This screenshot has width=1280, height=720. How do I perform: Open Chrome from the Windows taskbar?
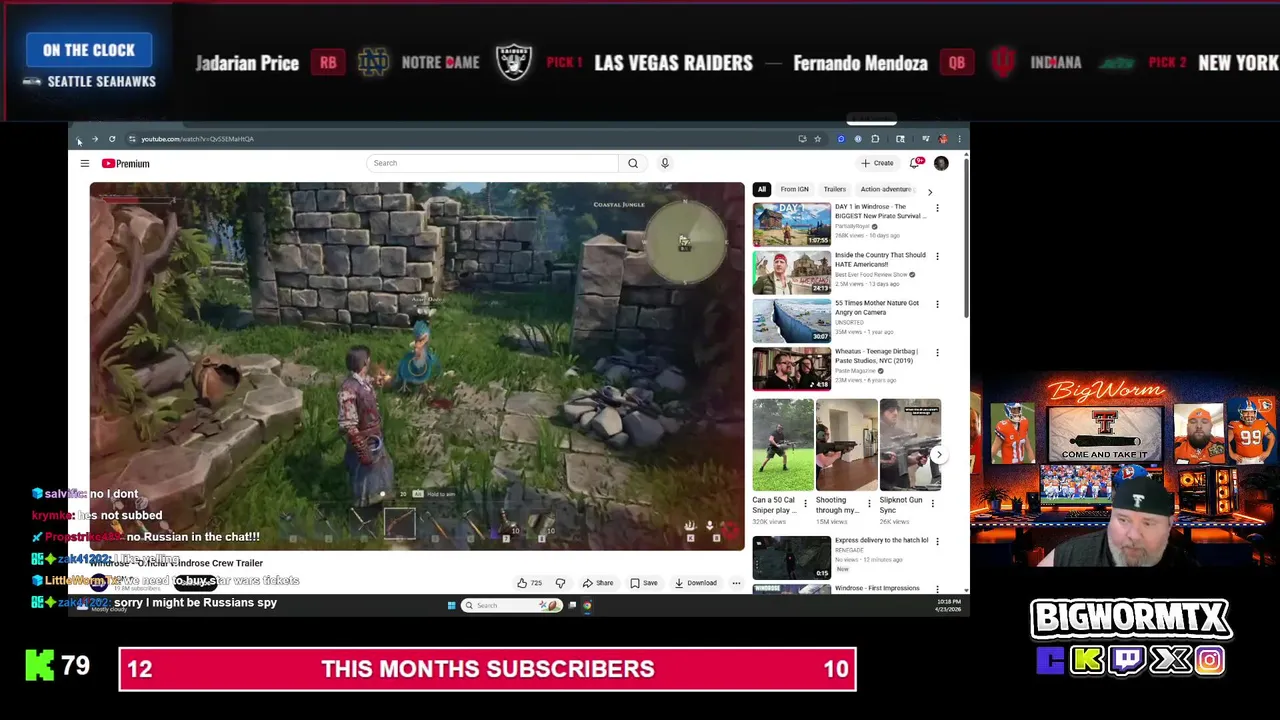tap(587, 605)
